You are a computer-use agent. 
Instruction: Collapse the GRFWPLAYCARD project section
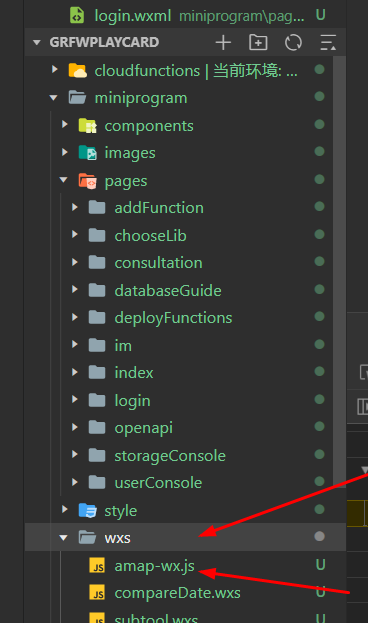pos(37,42)
